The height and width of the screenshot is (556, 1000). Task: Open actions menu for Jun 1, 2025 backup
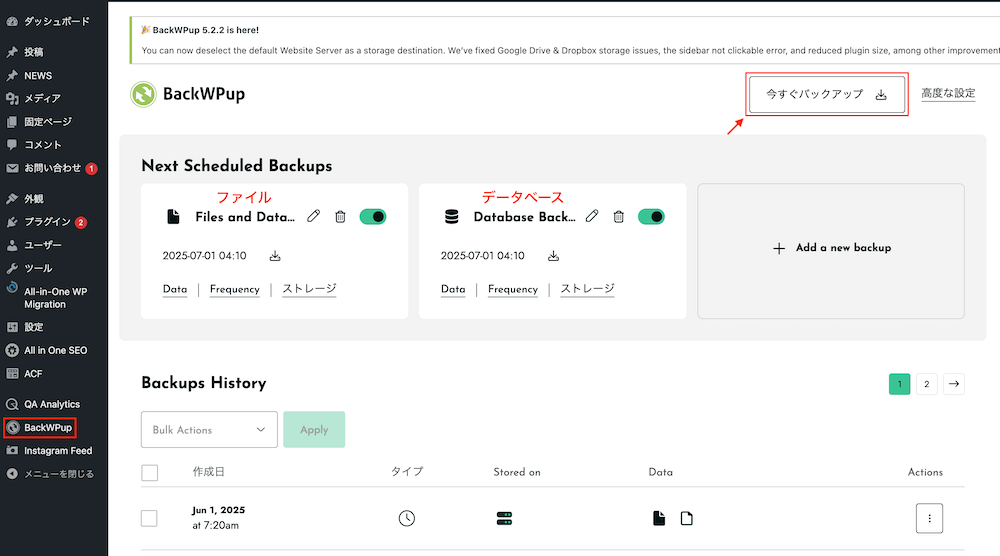tap(929, 518)
